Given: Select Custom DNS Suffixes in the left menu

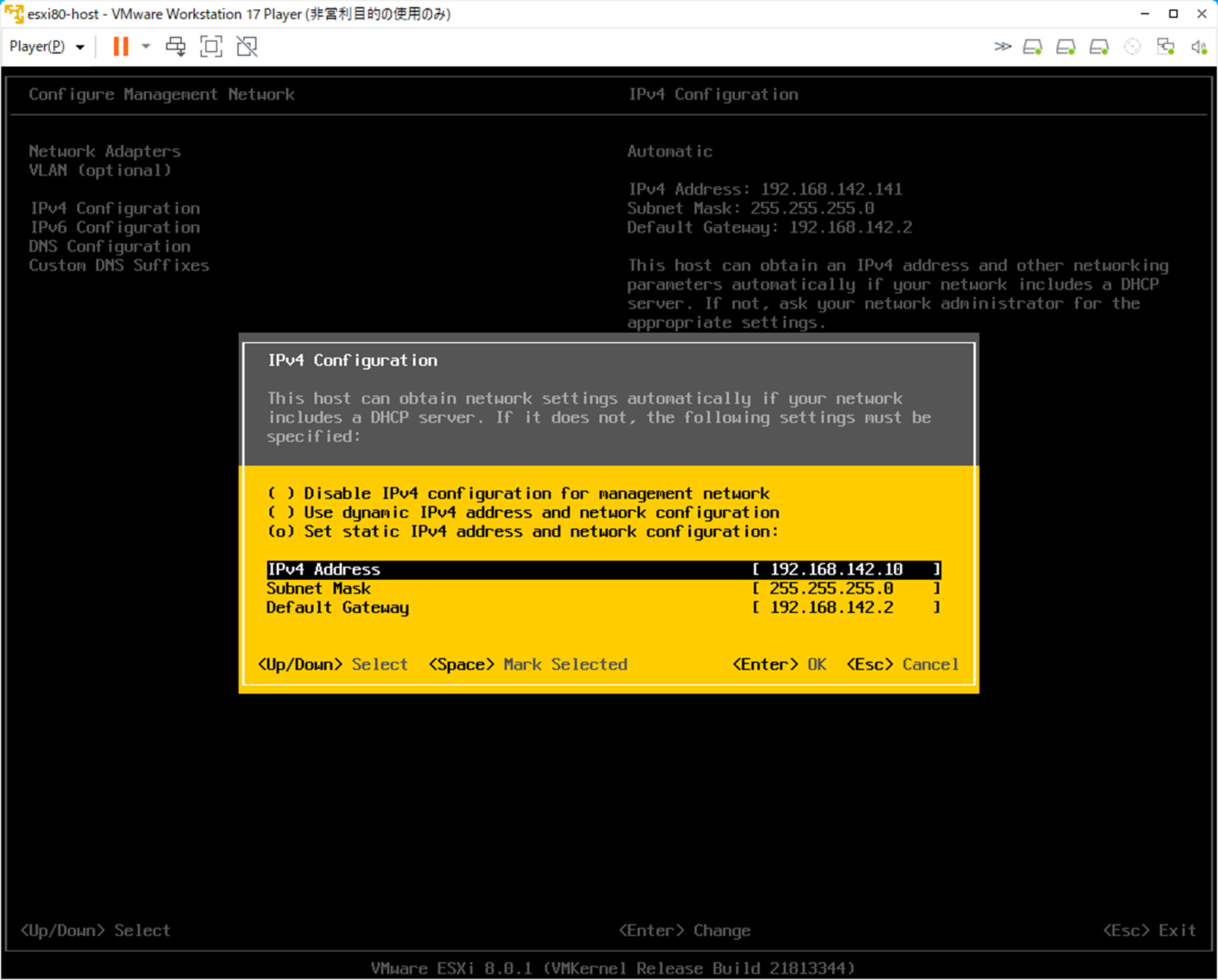Looking at the screenshot, I should (119, 265).
